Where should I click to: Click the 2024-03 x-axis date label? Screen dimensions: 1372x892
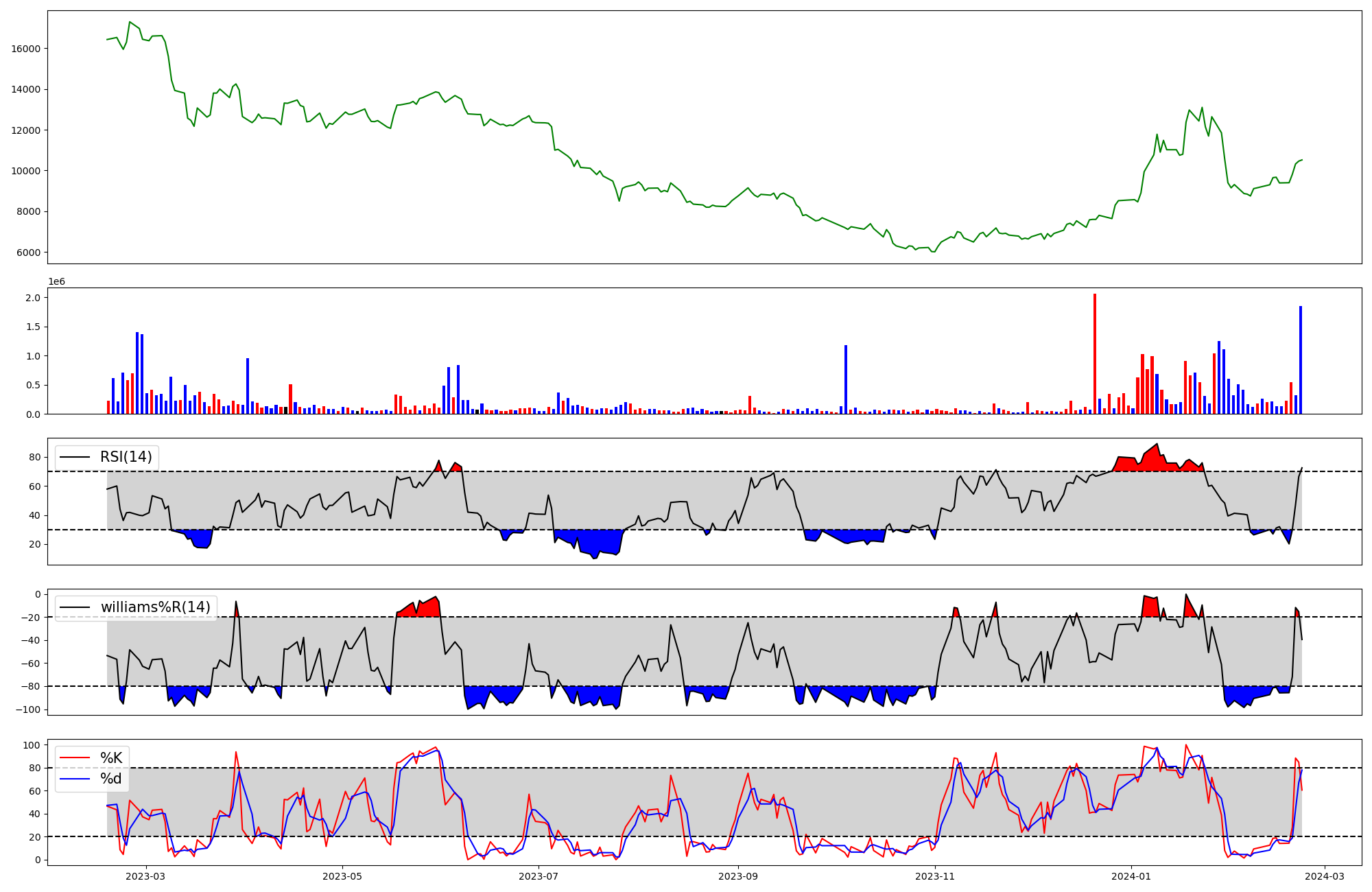1324,876
